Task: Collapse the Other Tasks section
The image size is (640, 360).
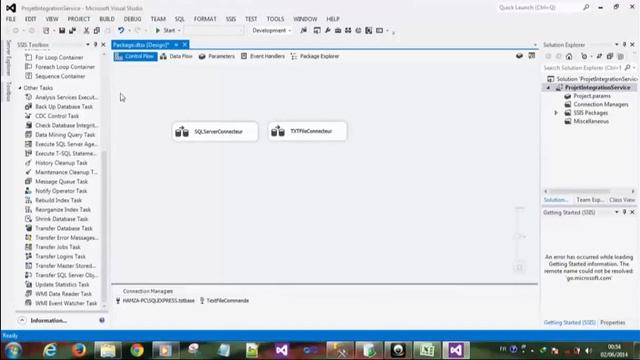Action: click(20, 88)
